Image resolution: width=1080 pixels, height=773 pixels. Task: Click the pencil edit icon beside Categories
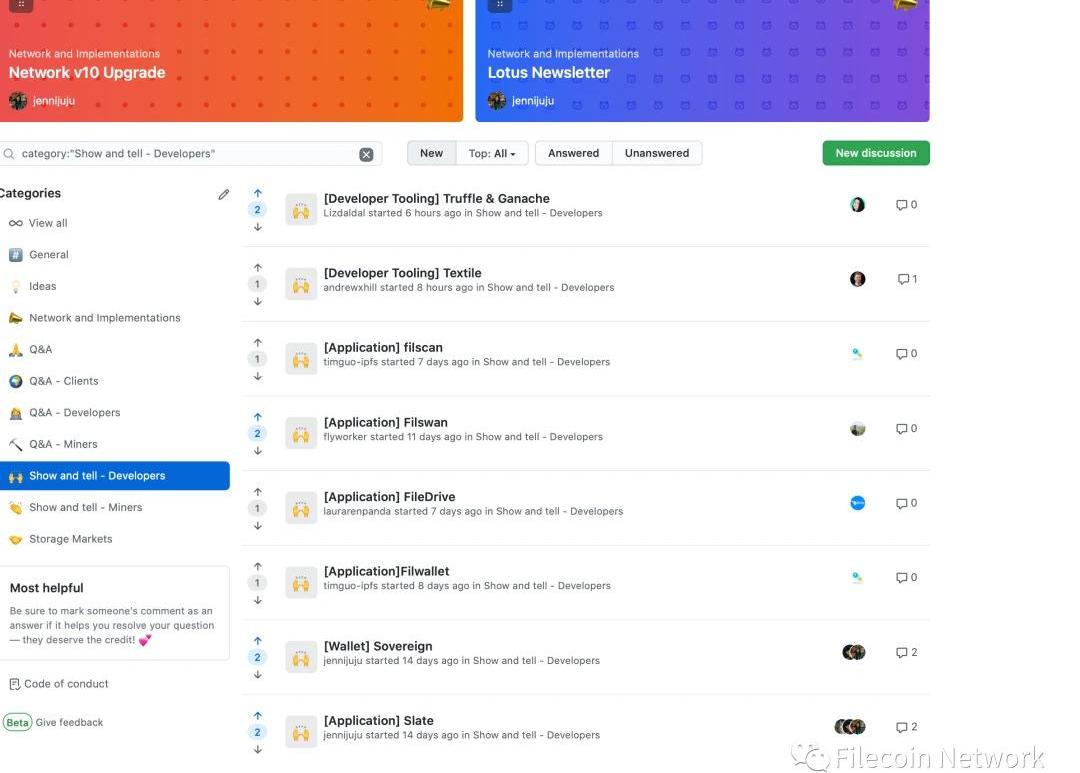(x=223, y=194)
